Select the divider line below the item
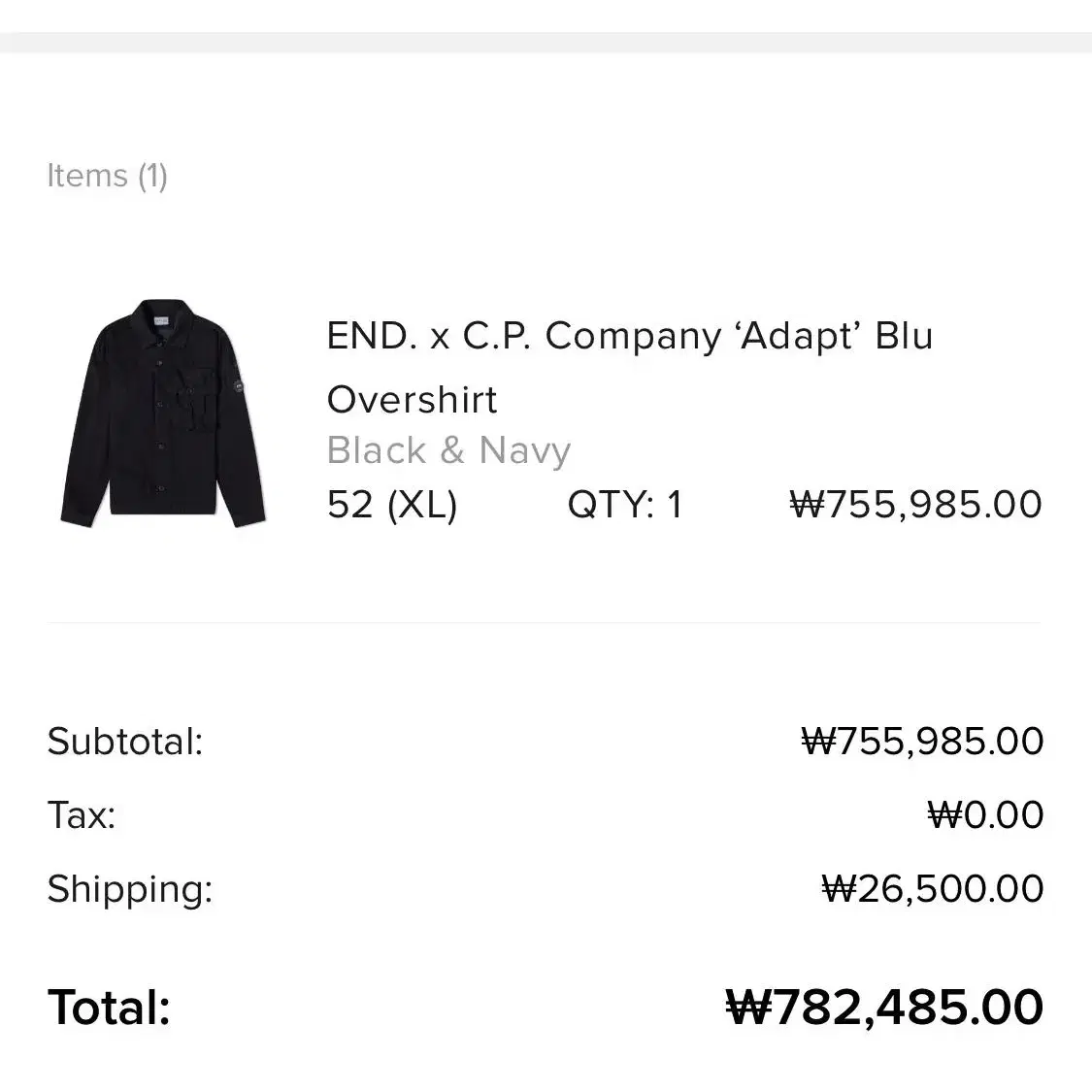The image size is (1092, 1092). coord(545,623)
